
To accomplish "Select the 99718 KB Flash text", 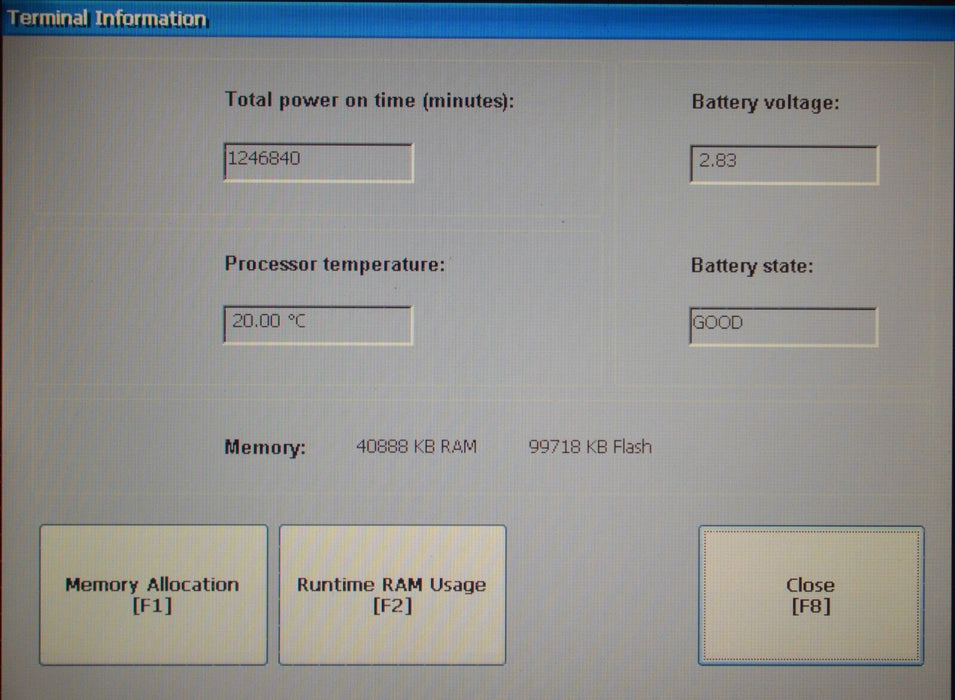I will tap(589, 446).
